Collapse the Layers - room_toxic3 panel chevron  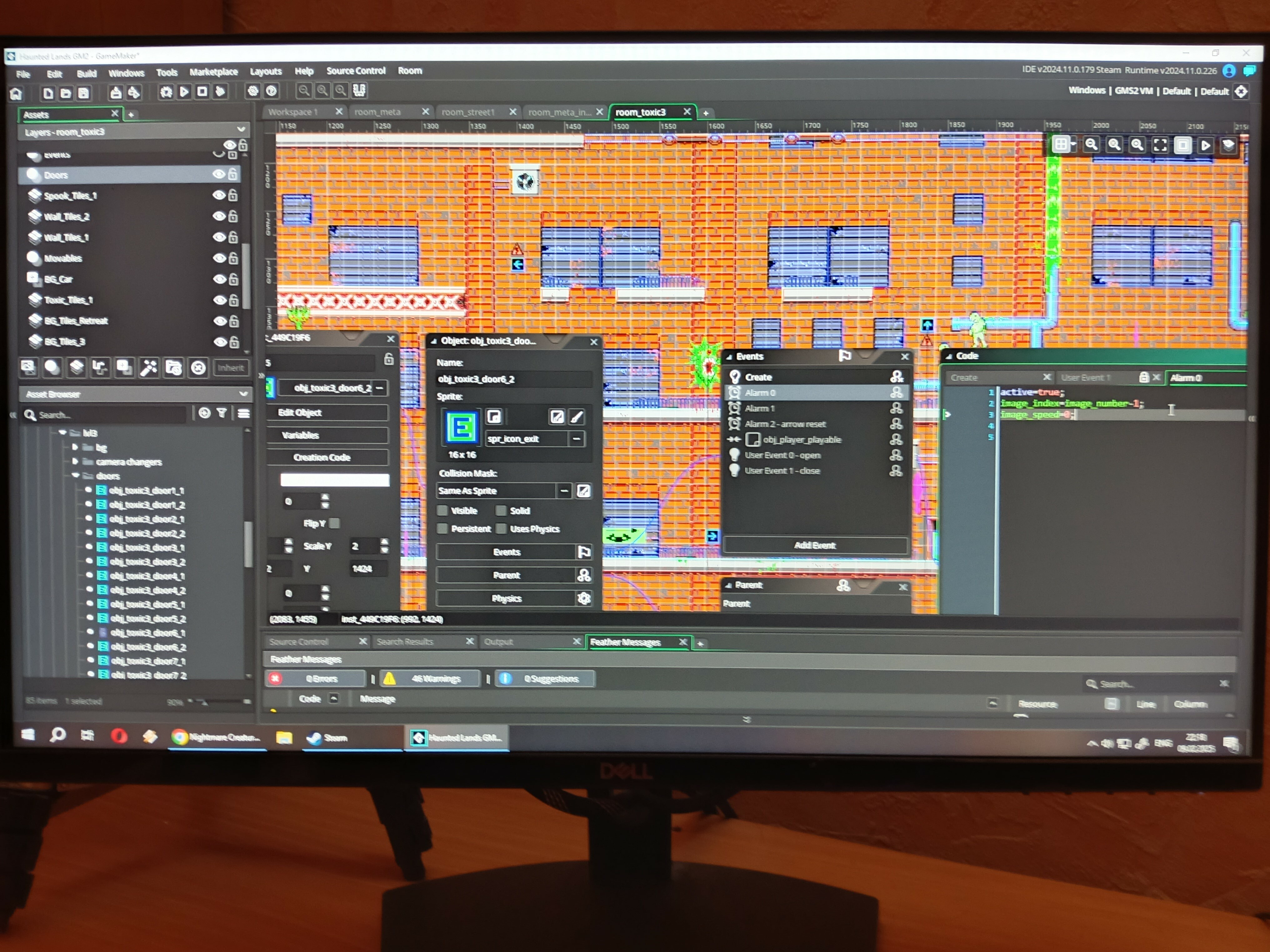[x=241, y=129]
